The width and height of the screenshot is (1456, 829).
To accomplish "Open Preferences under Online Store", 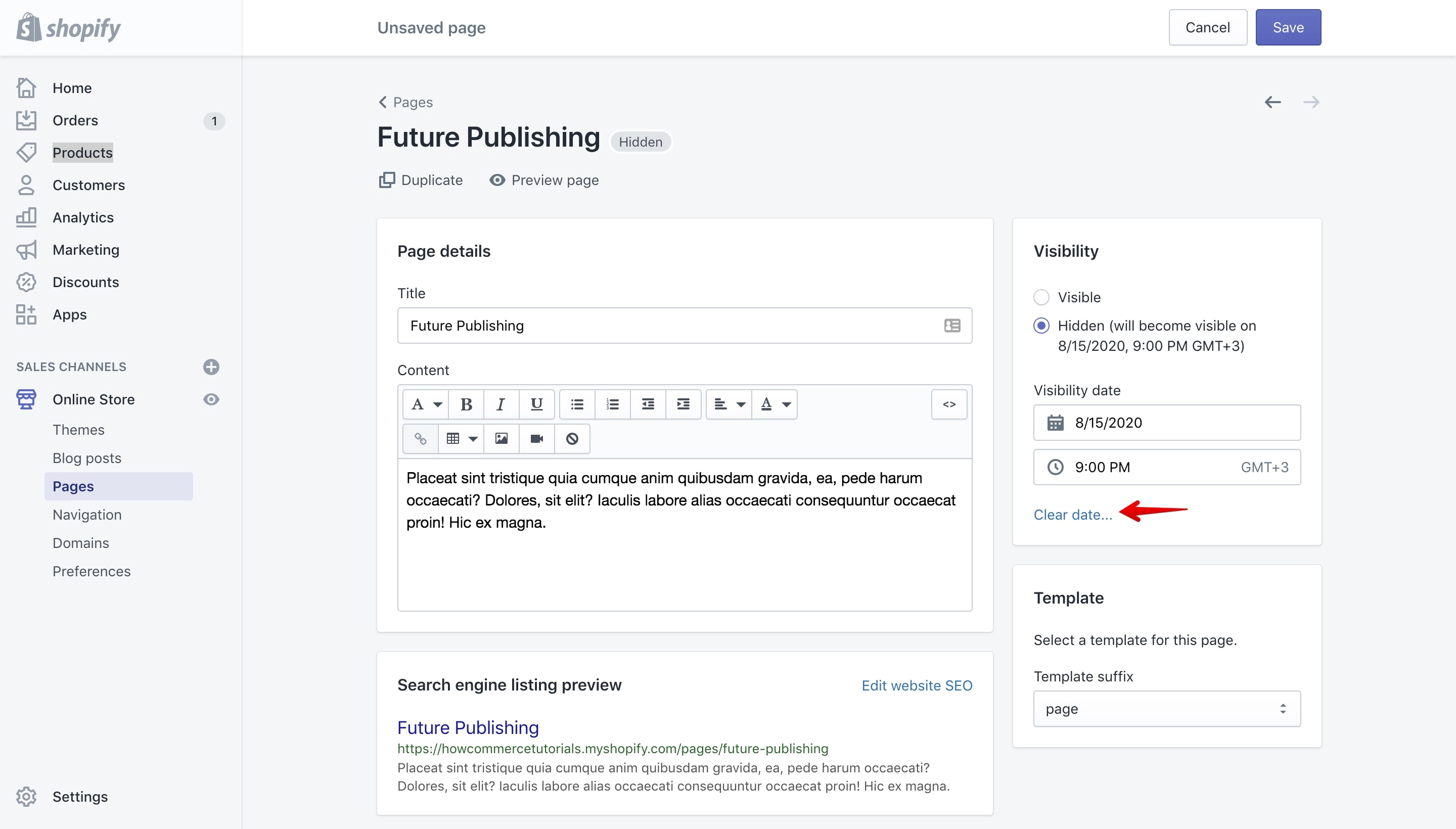I will [x=91, y=571].
